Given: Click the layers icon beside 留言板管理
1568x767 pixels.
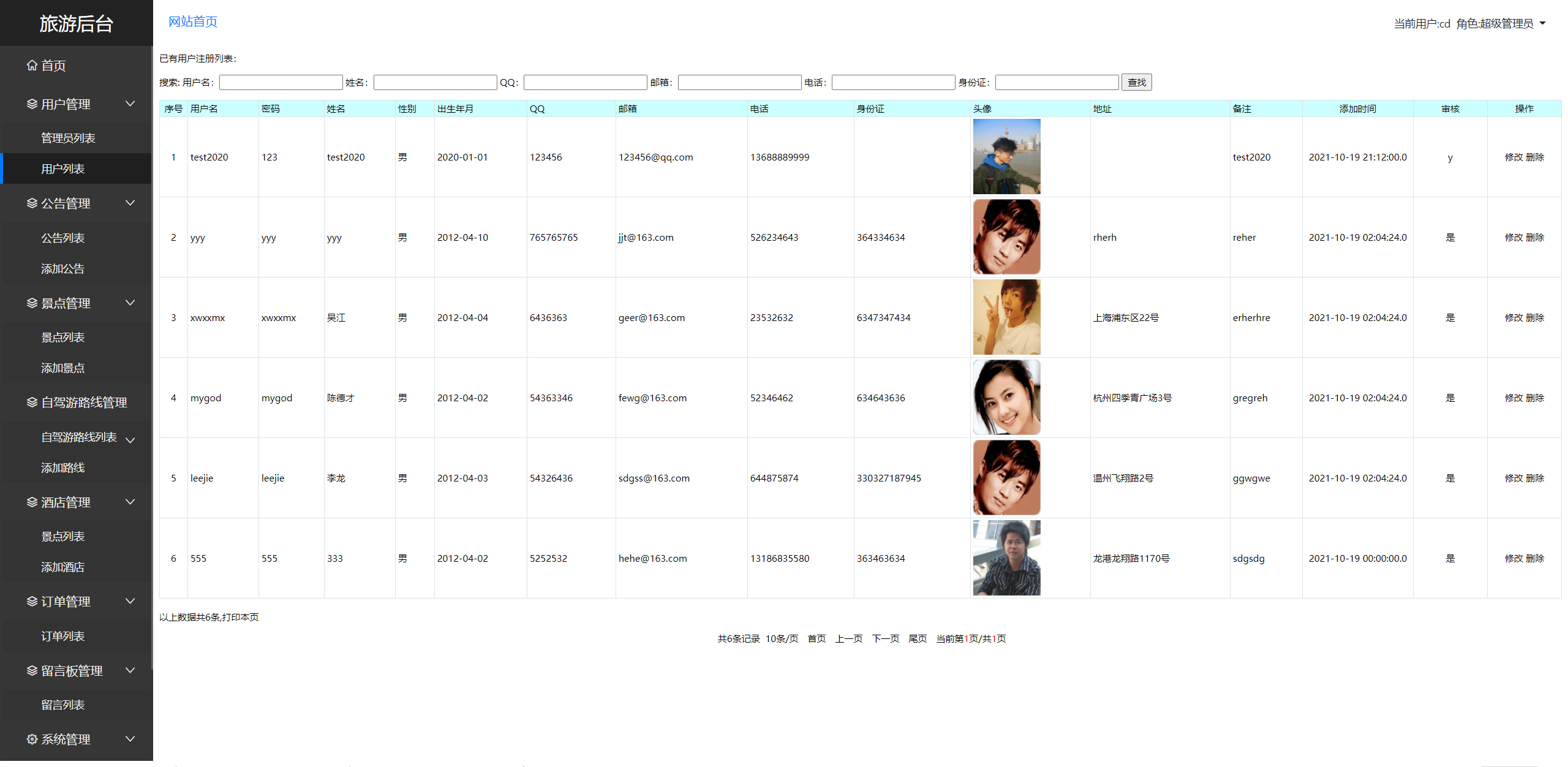Looking at the screenshot, I should click(32, 670).
